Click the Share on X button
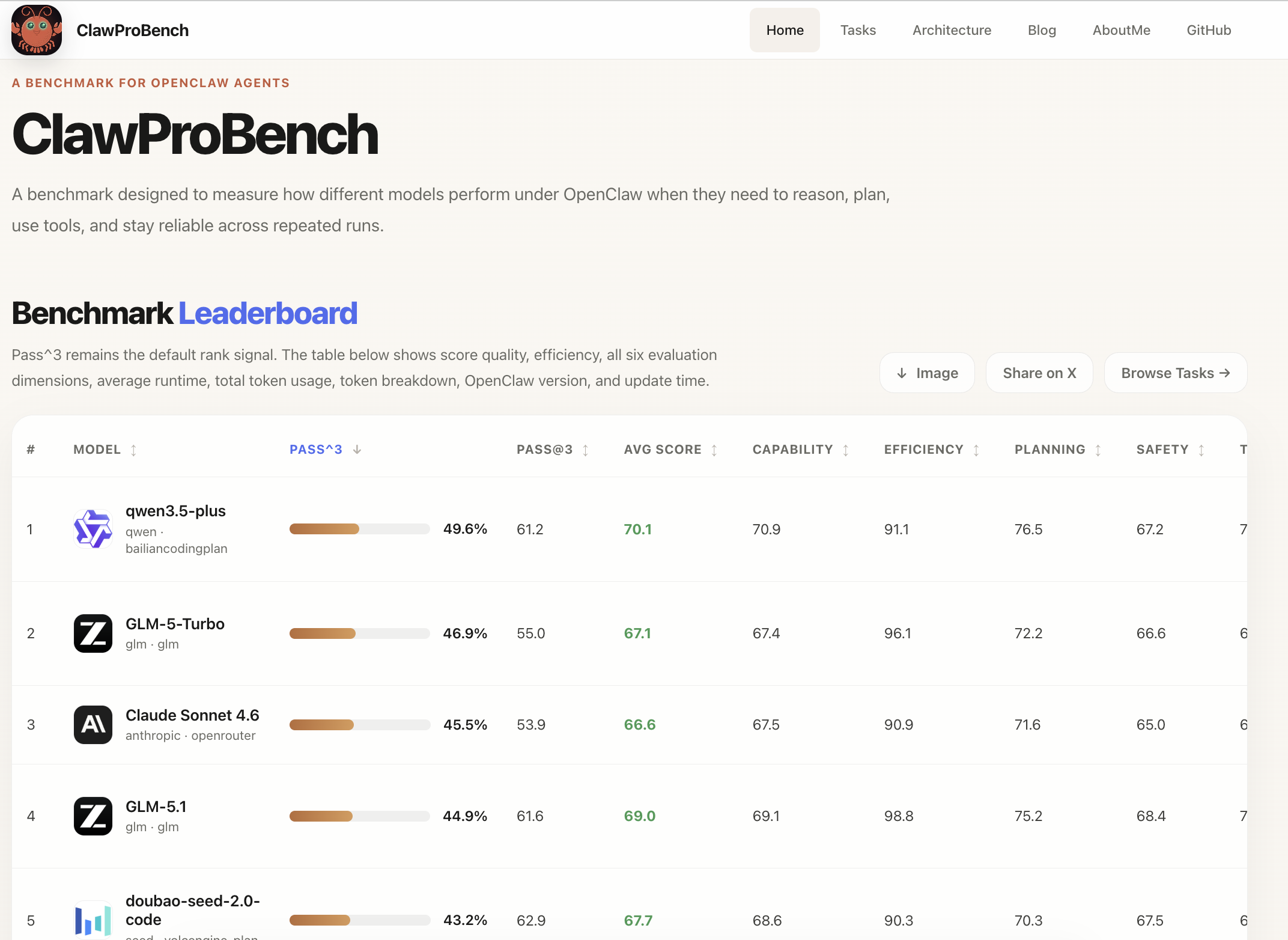Screen dimensions: 1288x940 (x=1039, y=373)
